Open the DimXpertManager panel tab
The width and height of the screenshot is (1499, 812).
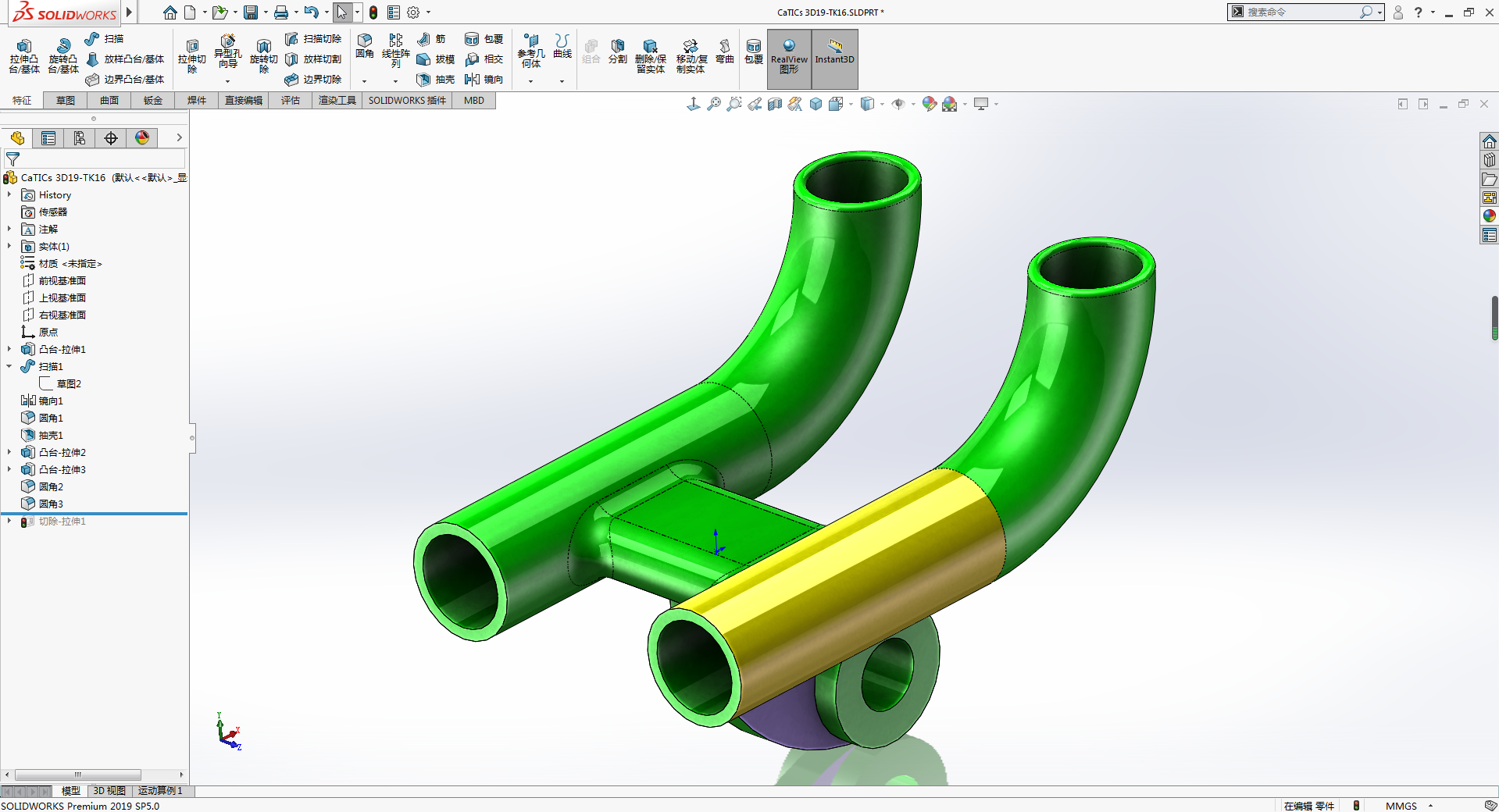[x=111, y=138]
